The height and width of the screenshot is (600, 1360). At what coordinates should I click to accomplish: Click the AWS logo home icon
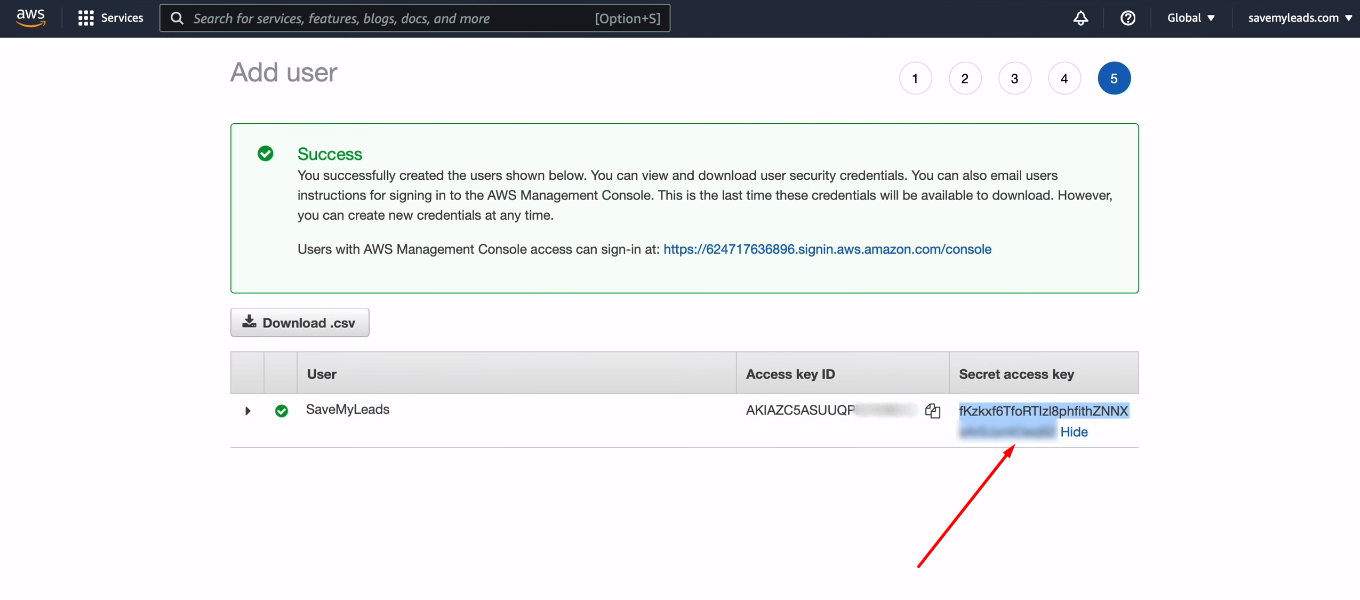[x=31, y=18]
